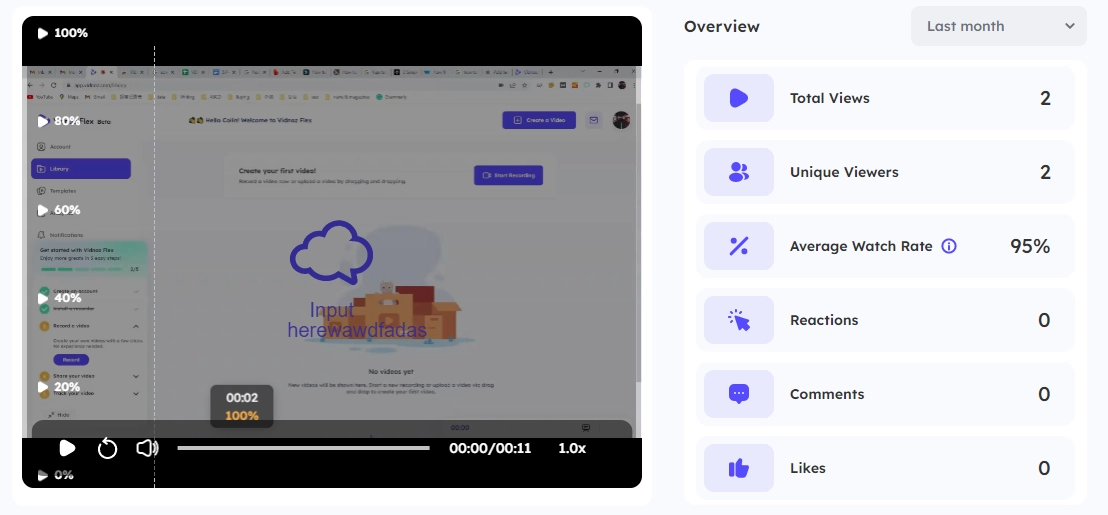Screen dimensions: 1108x515
Task: Click the 0% watch rate marker
Action: [x=56, y=475]
